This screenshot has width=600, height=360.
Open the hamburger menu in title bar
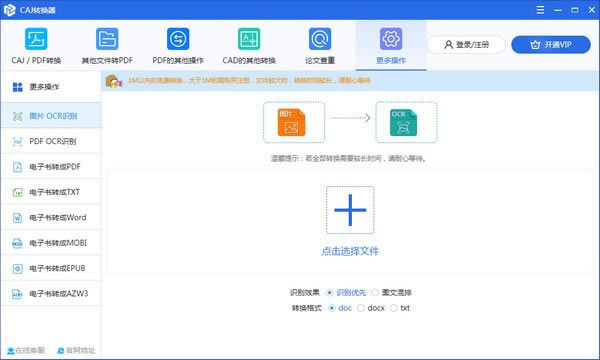[540, 10]
